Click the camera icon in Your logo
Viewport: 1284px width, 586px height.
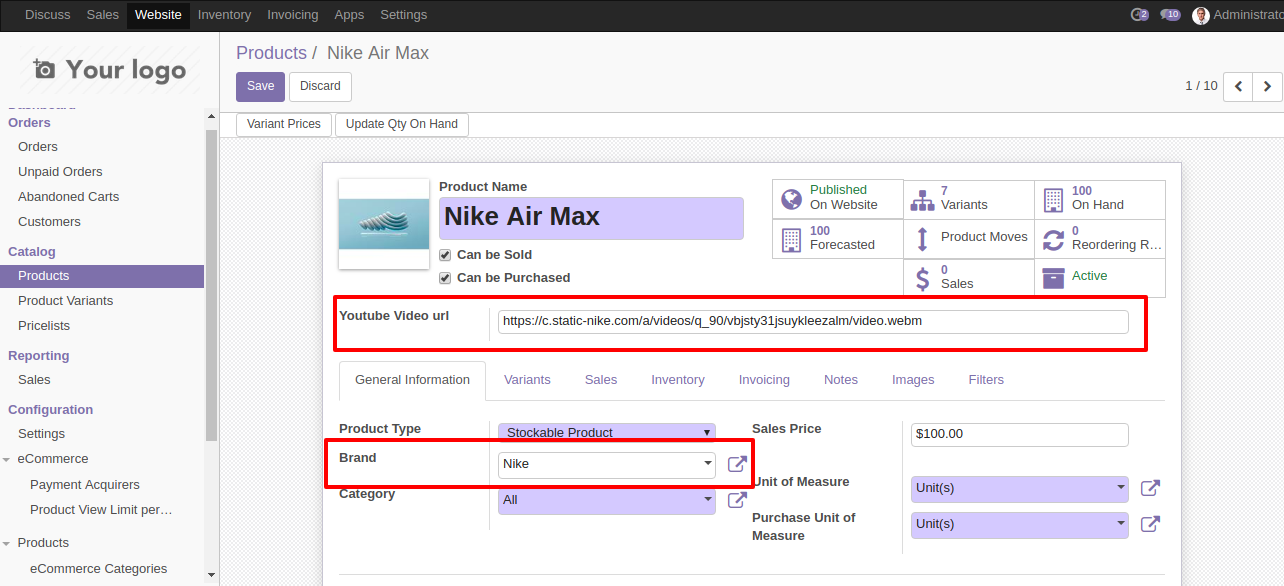coord(44,69)
